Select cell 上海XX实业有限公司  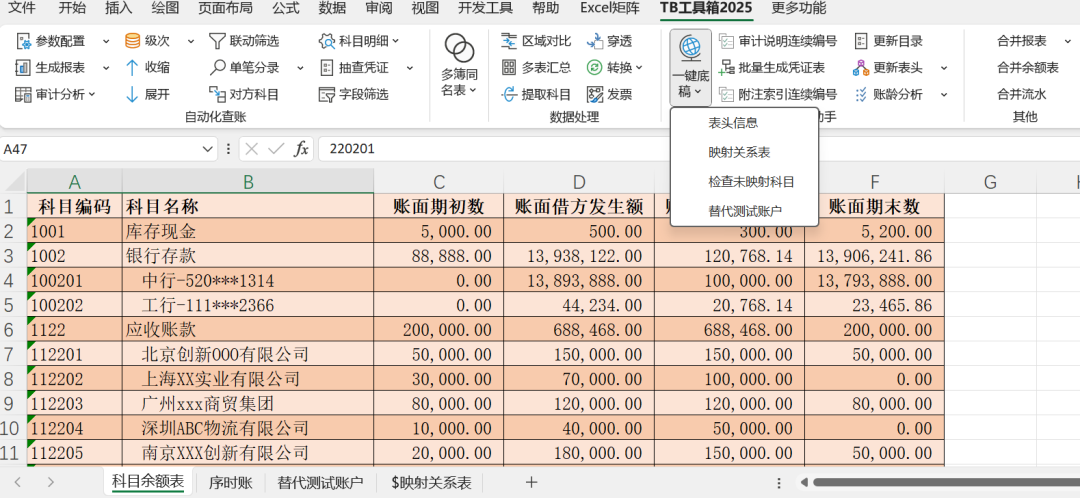(x=248, y=378)
